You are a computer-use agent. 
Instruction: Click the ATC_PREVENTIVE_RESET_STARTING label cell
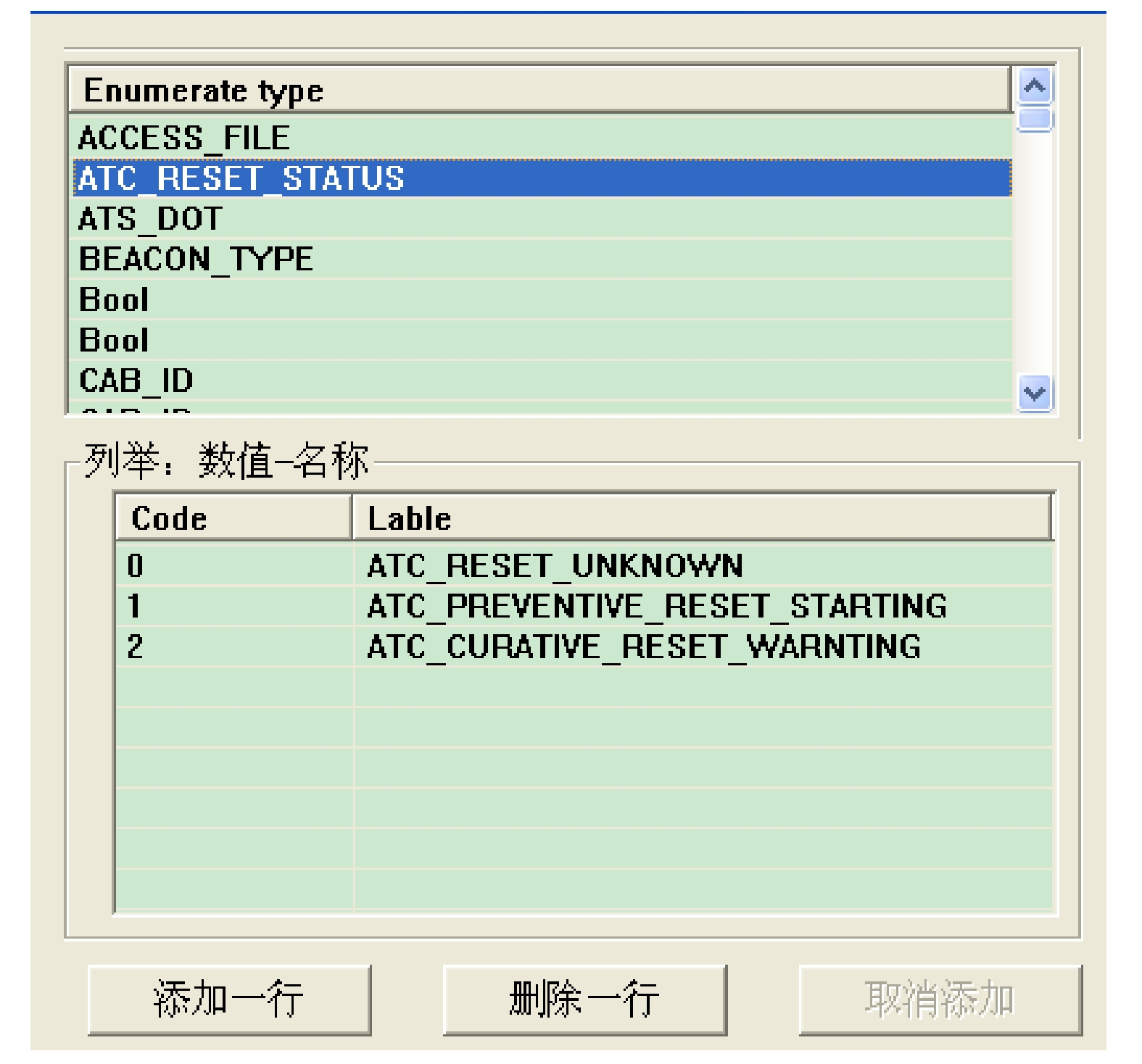pyautogui.click(x=656, y=606)
